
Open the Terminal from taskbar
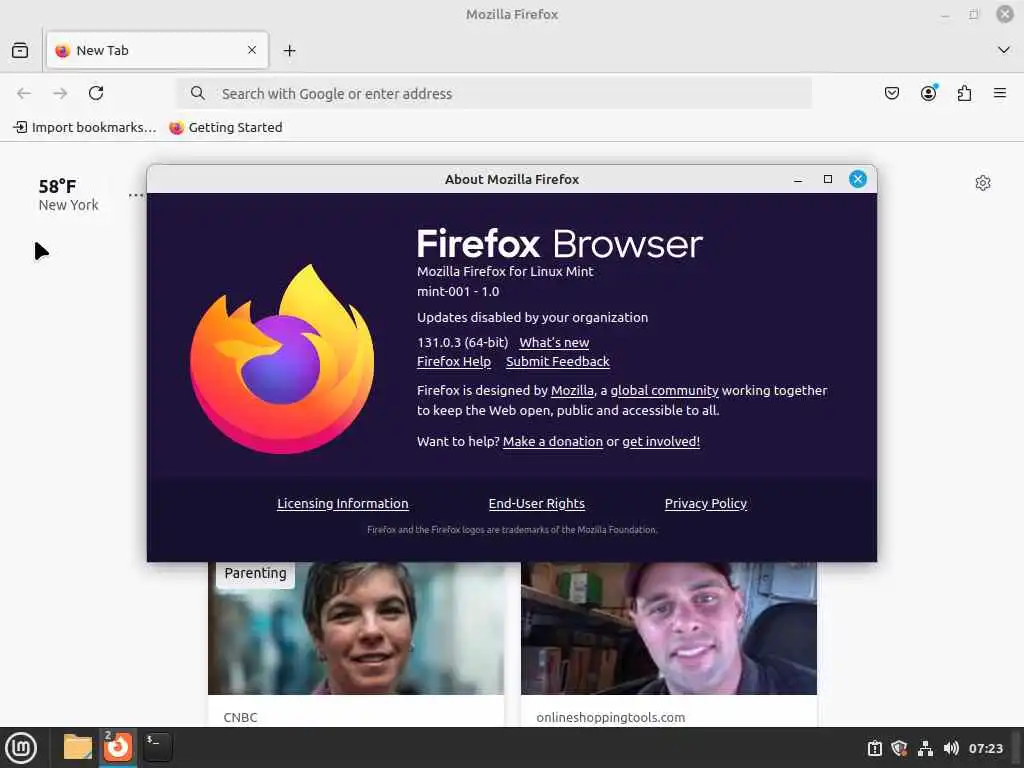click(157, 747)
